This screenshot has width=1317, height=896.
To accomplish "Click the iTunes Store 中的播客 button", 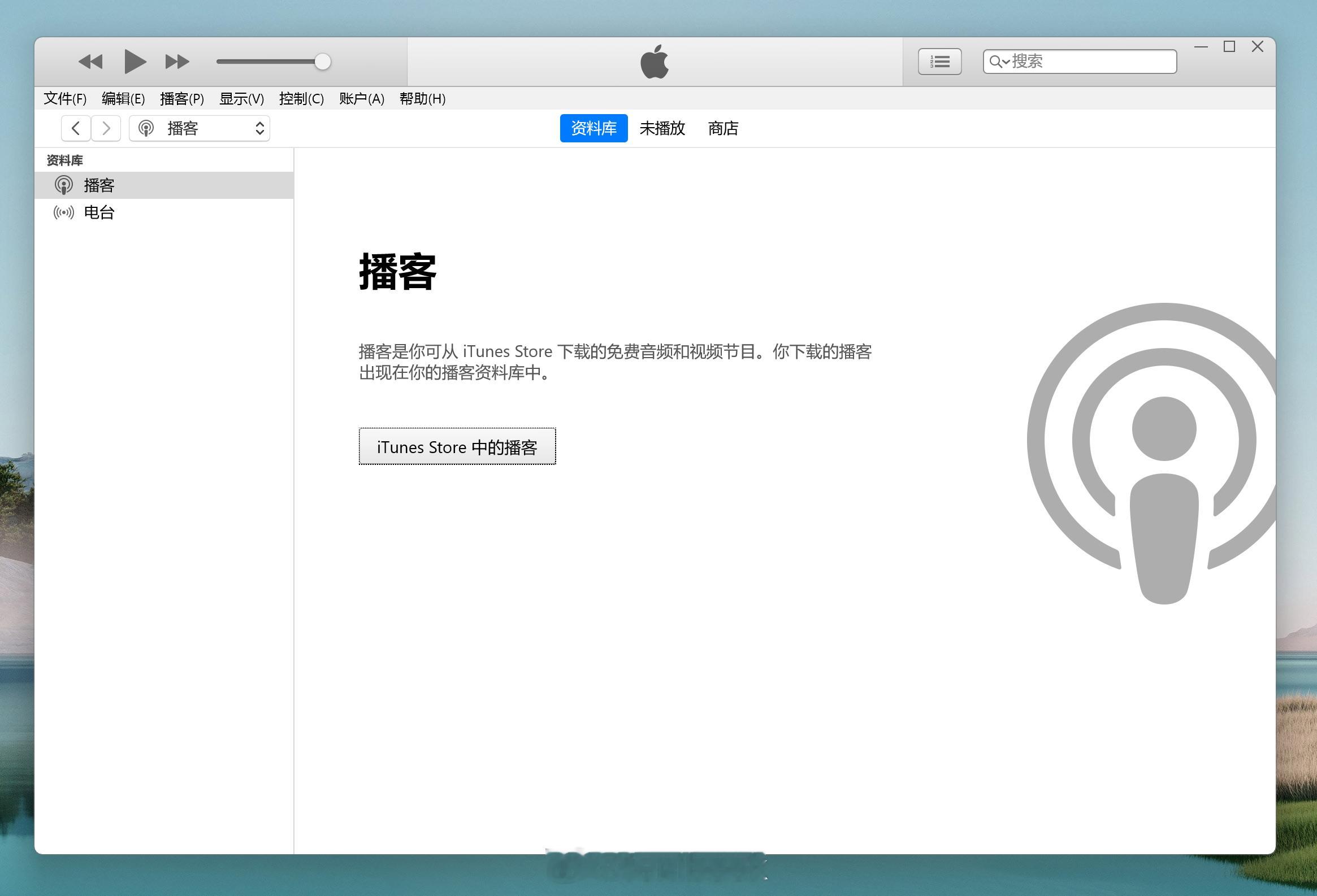I will [x=457, y=447].
